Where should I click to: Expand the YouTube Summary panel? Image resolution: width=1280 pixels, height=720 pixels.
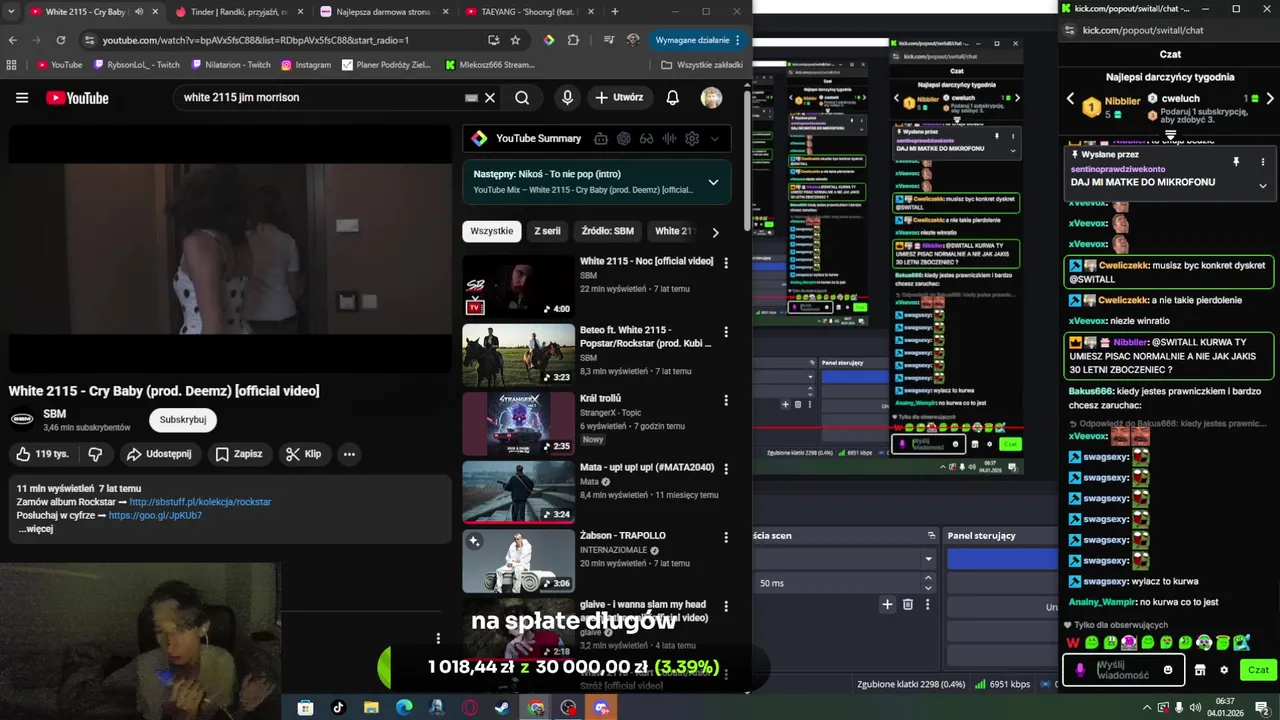coord(714,139)
